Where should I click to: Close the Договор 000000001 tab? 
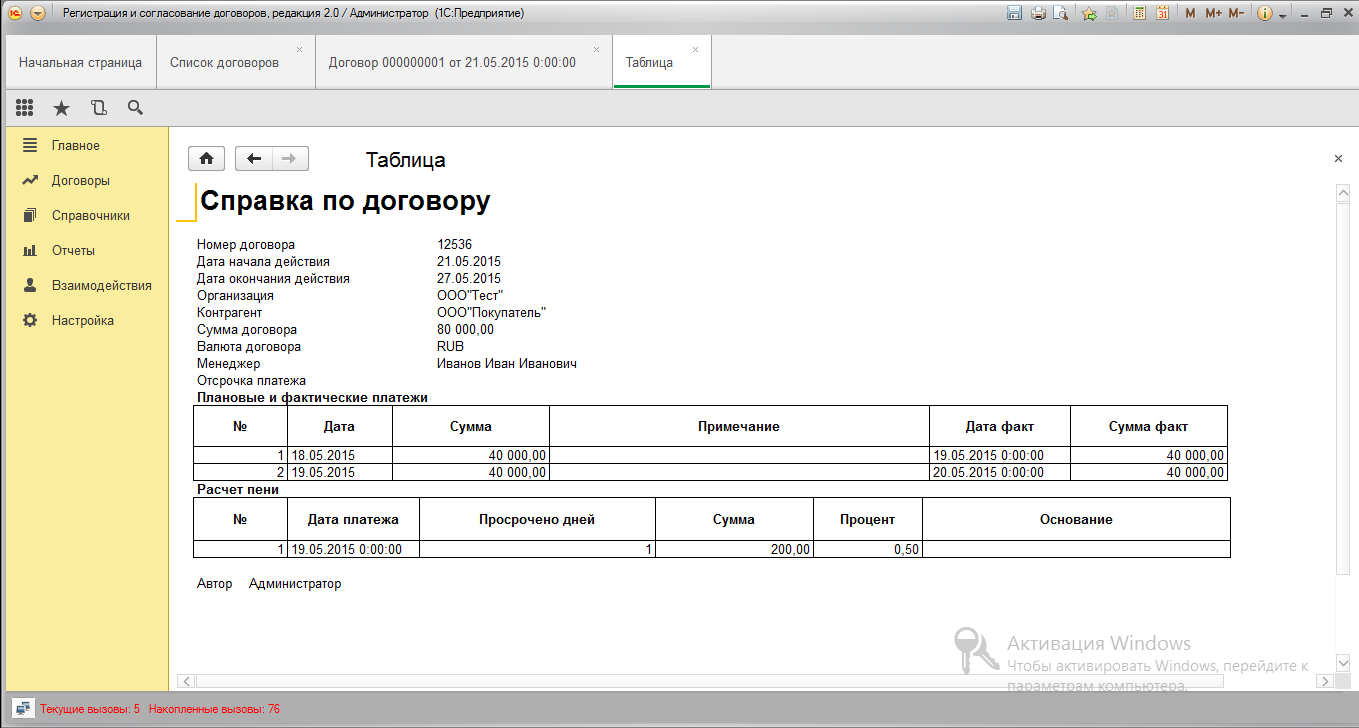(x=597, y=49)
